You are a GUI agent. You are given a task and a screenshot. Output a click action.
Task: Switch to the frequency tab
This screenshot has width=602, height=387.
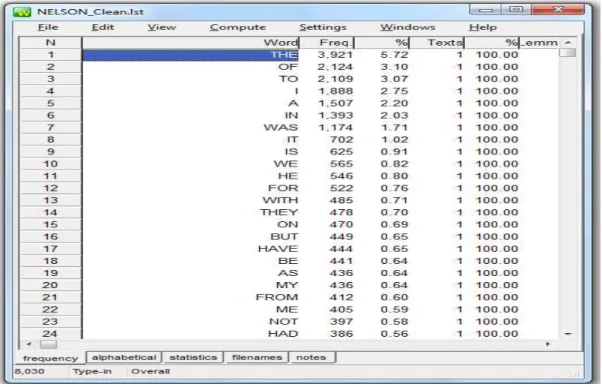[50, 359]
